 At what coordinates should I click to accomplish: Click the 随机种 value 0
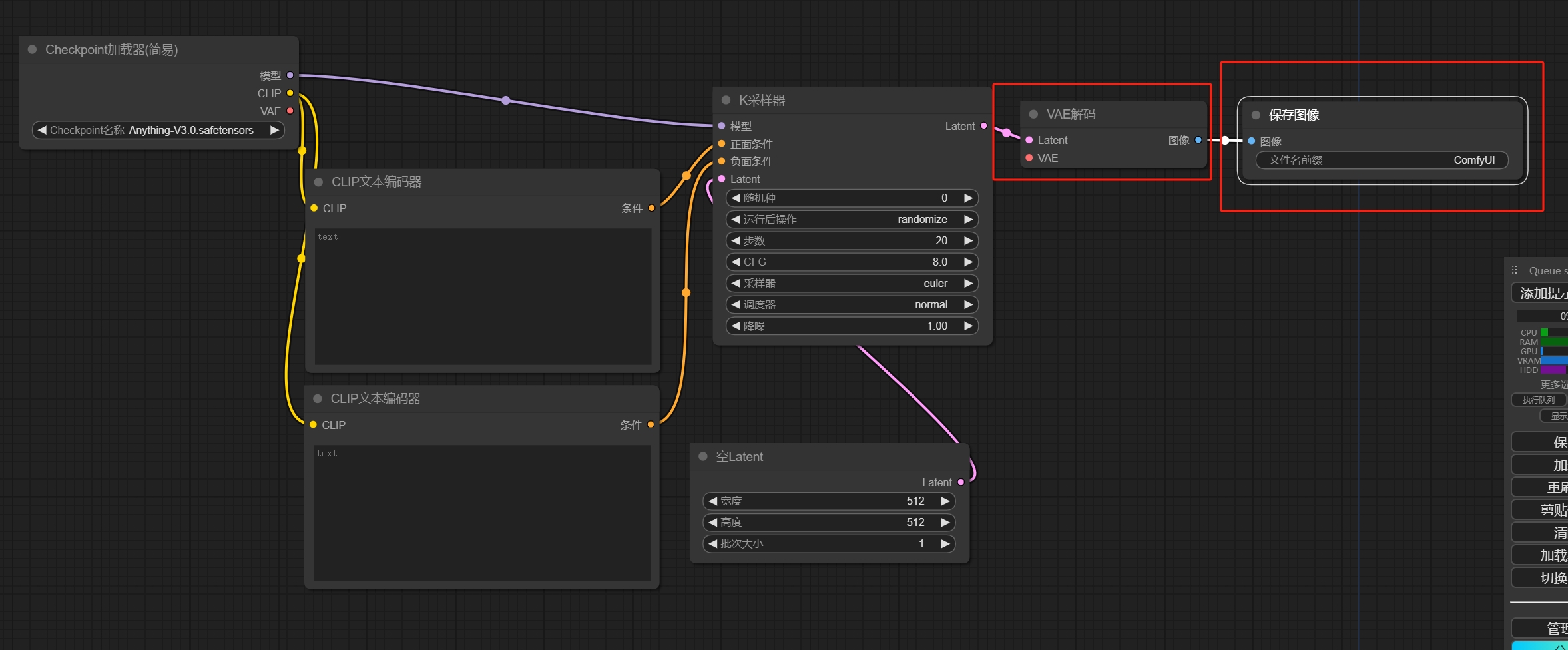pyautogui.click(x=944, y=198)
